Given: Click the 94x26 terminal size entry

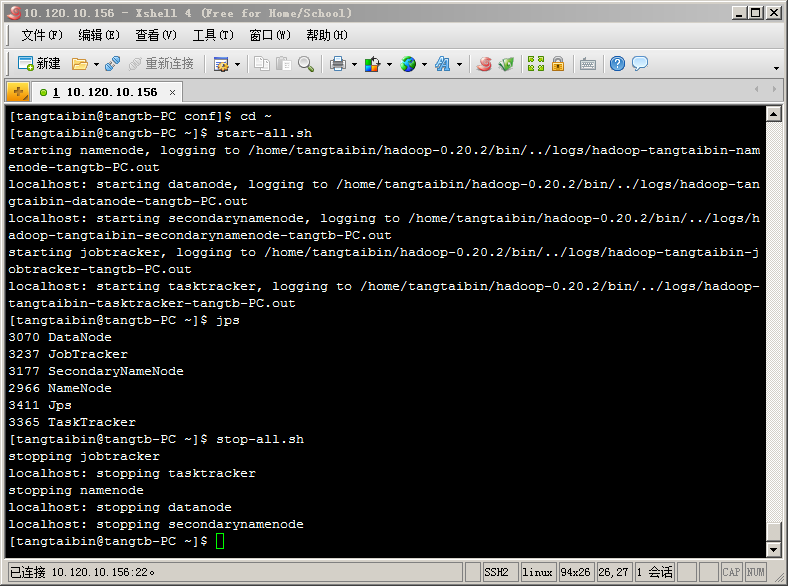Looking at the screenshot, I should [x=575, y=572].
